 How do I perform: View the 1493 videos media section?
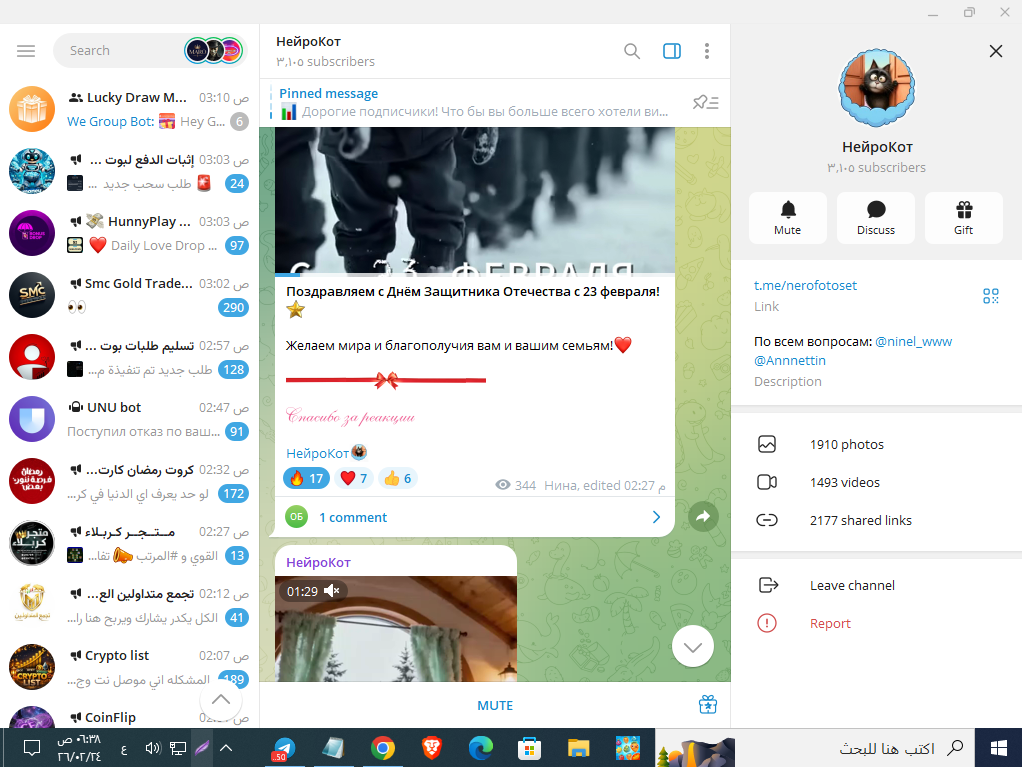click(x=876, y=482)
